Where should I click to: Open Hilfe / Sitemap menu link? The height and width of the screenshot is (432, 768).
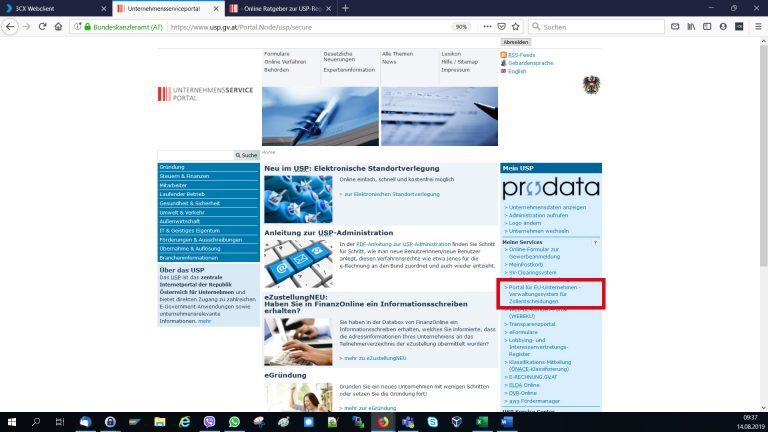point(459,62)
